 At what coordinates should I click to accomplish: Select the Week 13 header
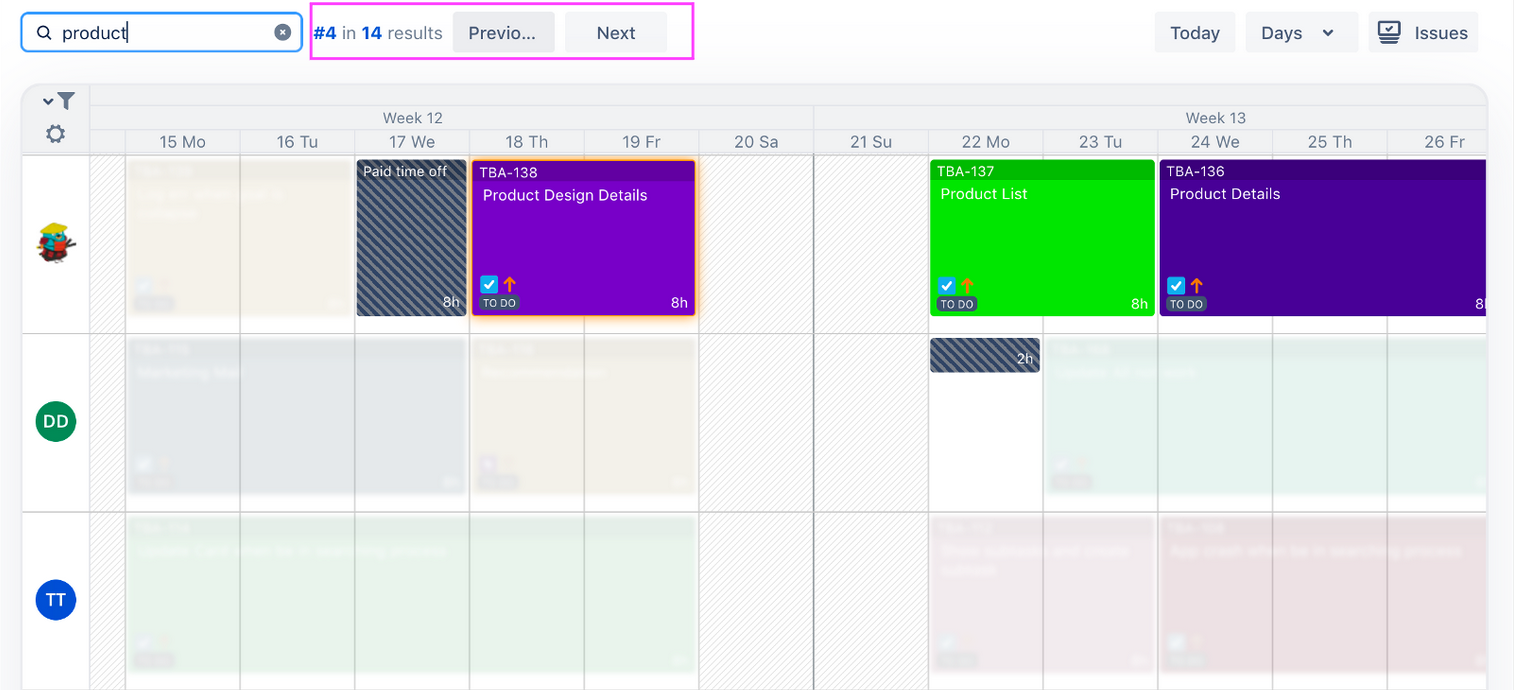[x=1215, y=118]
